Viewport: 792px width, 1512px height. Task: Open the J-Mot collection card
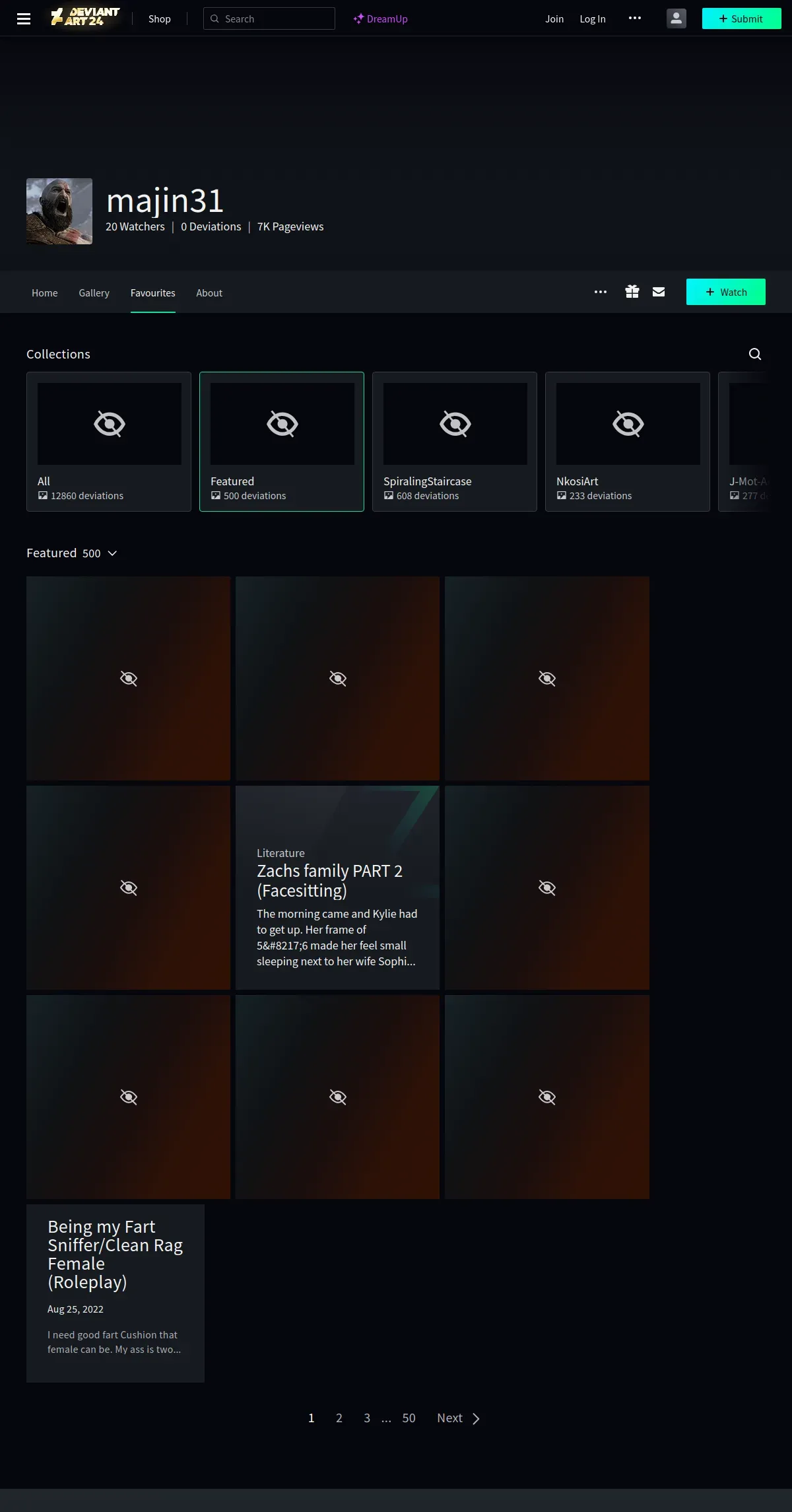[x=744, y=442]
